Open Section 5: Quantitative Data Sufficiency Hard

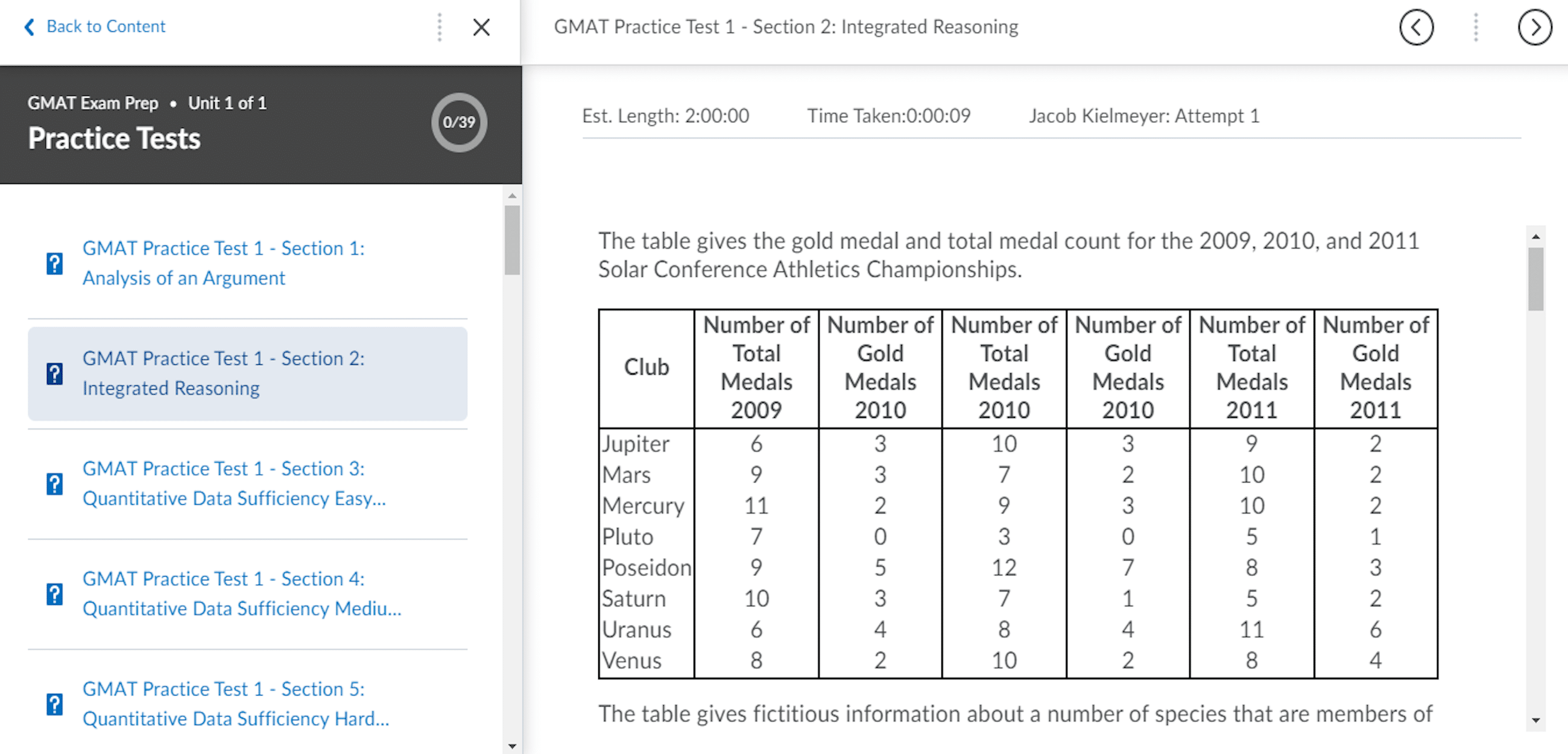236,704
